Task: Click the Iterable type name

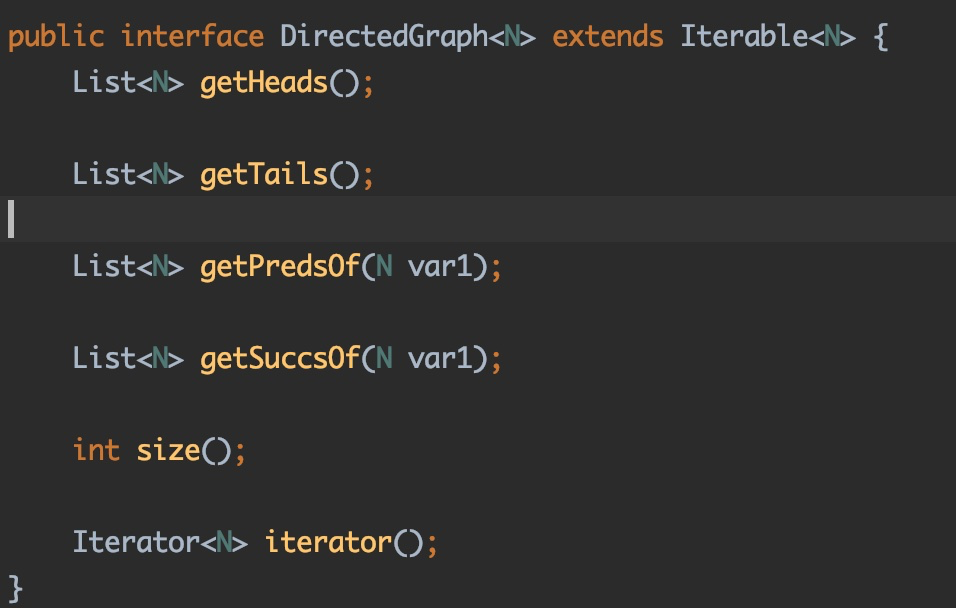Action: (x=743, y=37)
